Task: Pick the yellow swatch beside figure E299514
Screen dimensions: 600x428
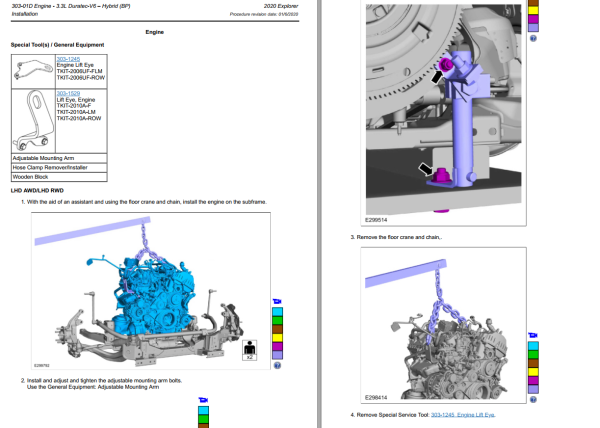Action: click(x=533, y=11)
